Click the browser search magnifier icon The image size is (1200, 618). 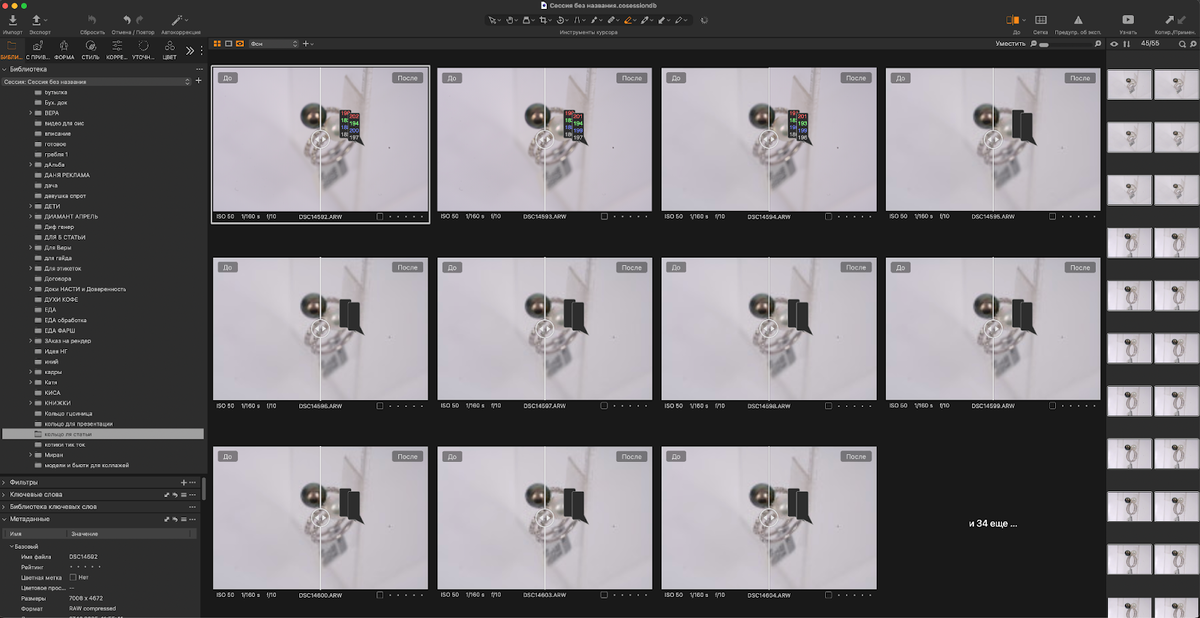[x=1182, y=44]
